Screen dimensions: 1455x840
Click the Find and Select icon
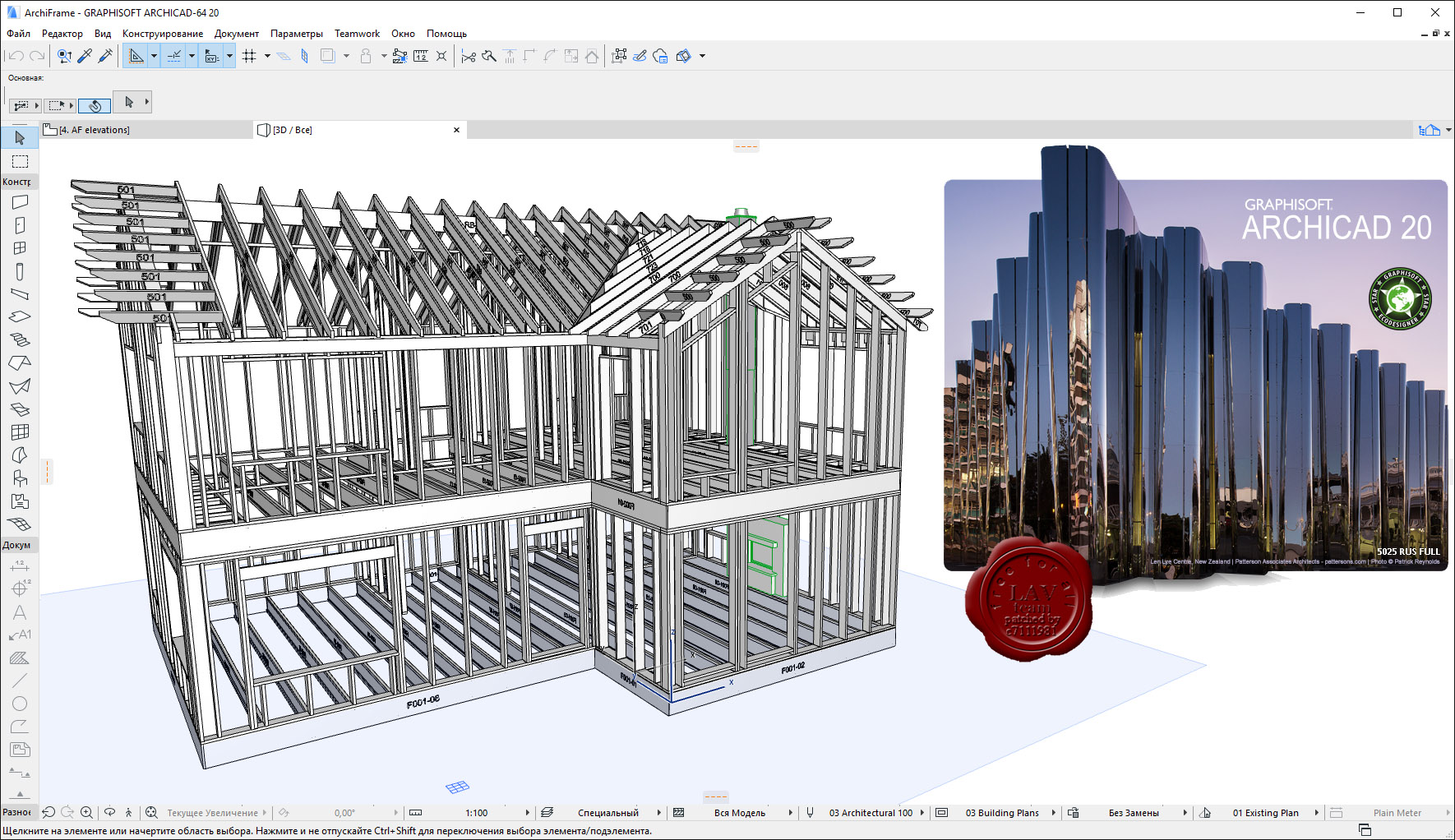point(64,56)
